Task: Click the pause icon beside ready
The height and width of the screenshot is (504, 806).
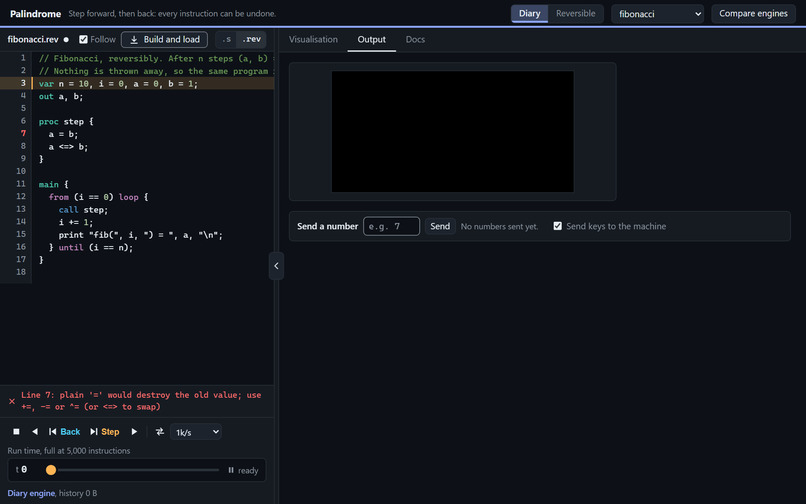Action: coord(231,470)
